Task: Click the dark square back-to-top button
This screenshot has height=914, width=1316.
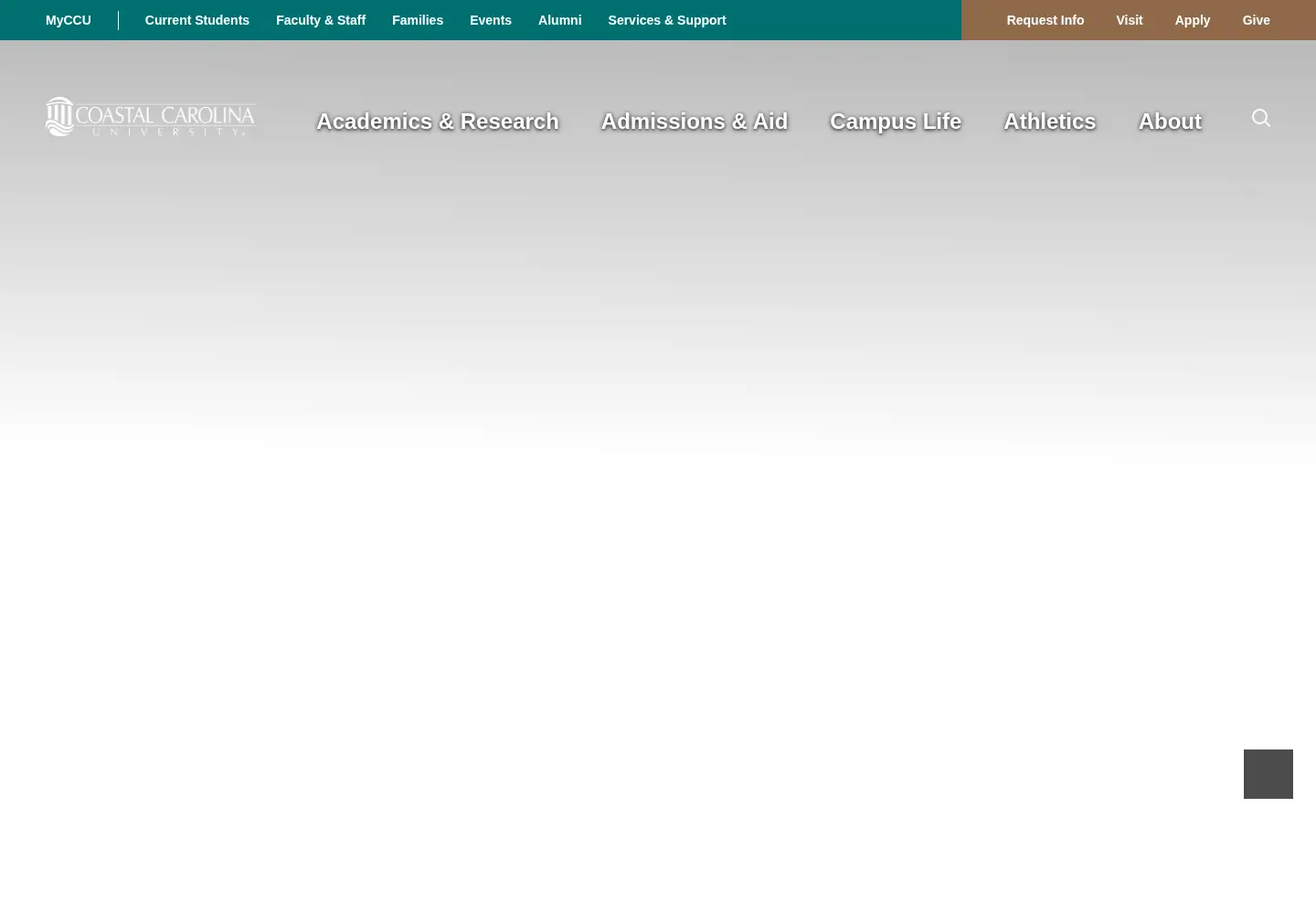Action: point(1268,774)
